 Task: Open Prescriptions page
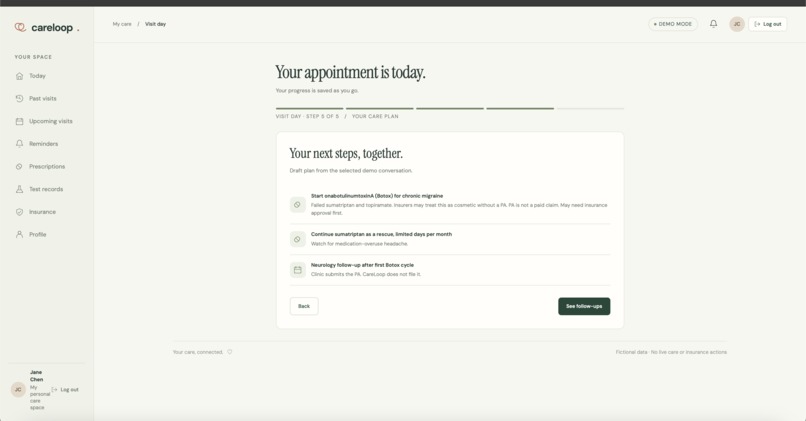[x=47, y=167]
